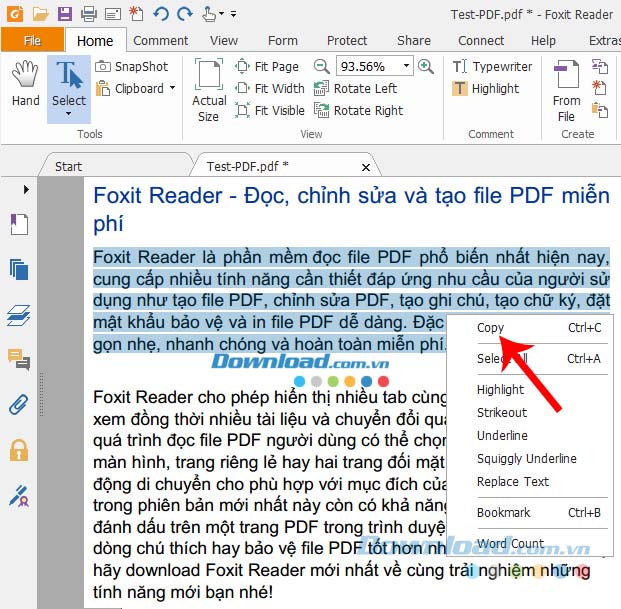This screenshot has height=609, width=621.
Task: Save the document with the floppy icon
Action: point(65,14)
